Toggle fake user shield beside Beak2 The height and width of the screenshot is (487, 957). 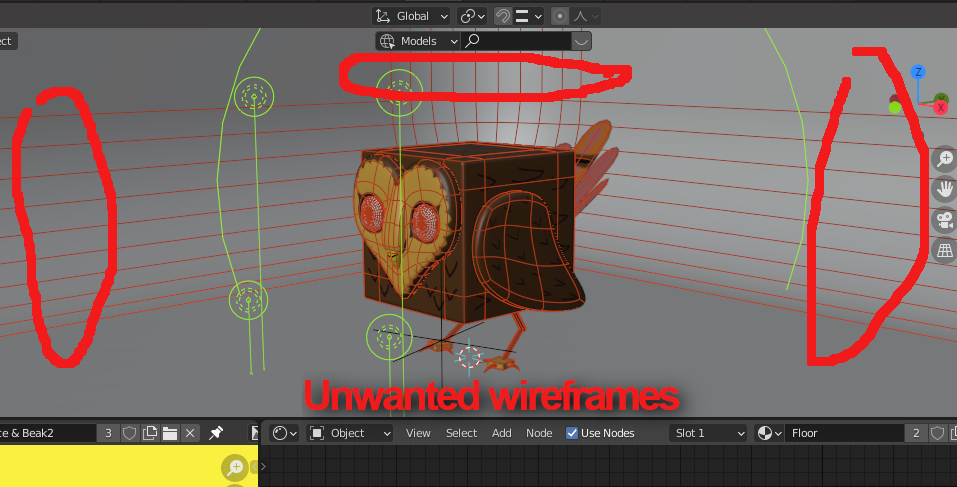[129, 433]
